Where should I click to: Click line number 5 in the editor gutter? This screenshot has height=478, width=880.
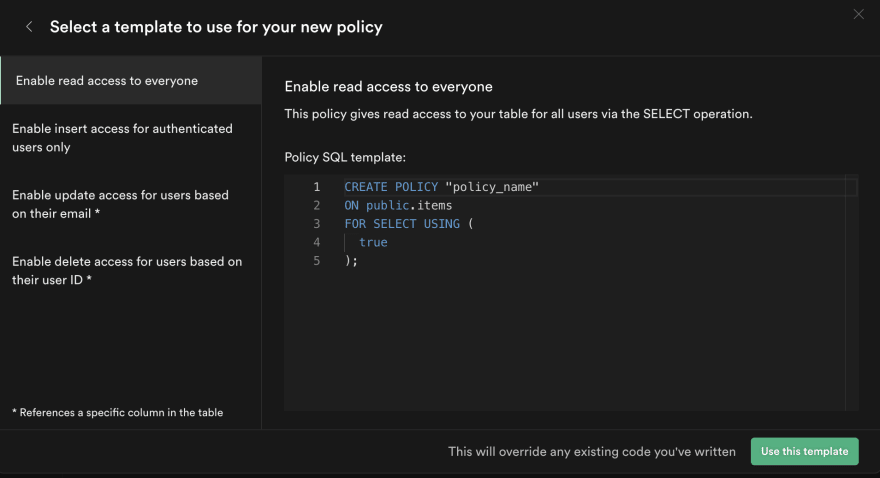pyautogui.click(x=317, y=261)
